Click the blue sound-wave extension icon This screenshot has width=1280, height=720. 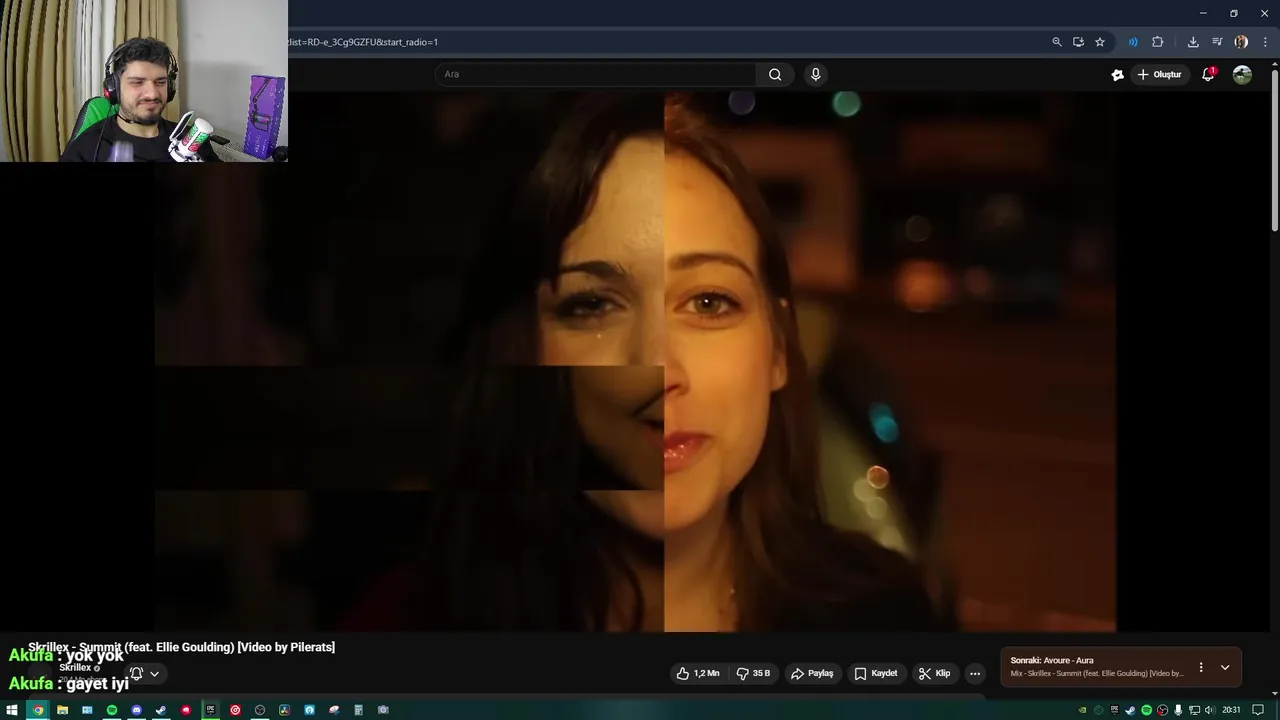coord(1132,42)
